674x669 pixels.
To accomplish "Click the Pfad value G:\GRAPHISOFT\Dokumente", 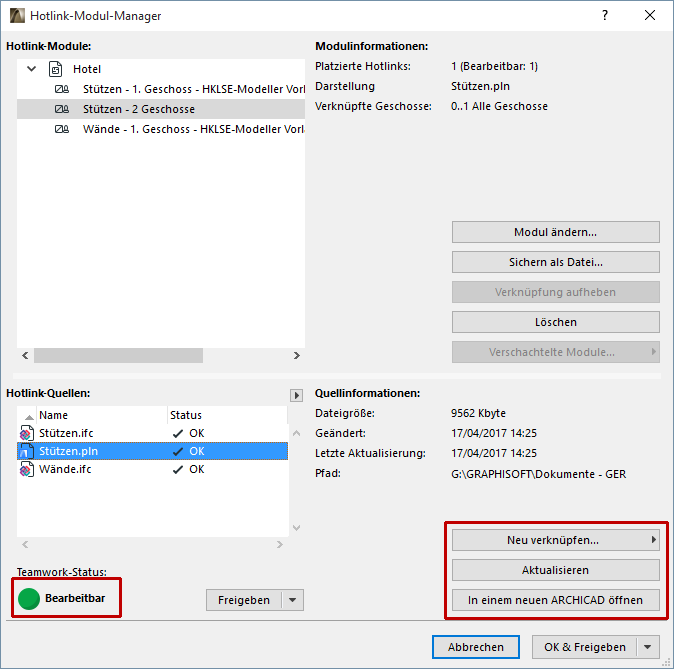I will click(538, 474).
